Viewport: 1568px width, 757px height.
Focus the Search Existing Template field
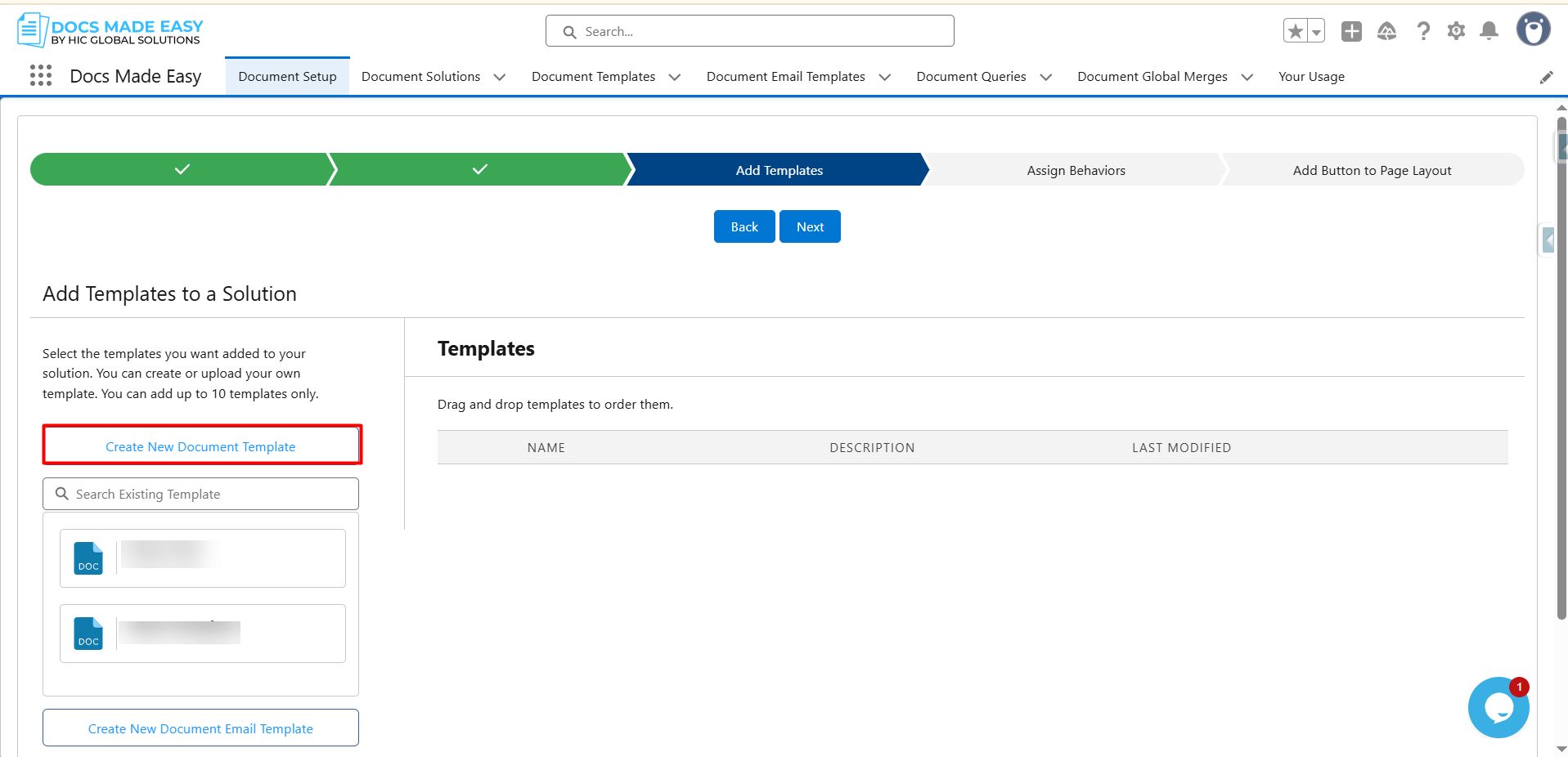click(201, 494)
